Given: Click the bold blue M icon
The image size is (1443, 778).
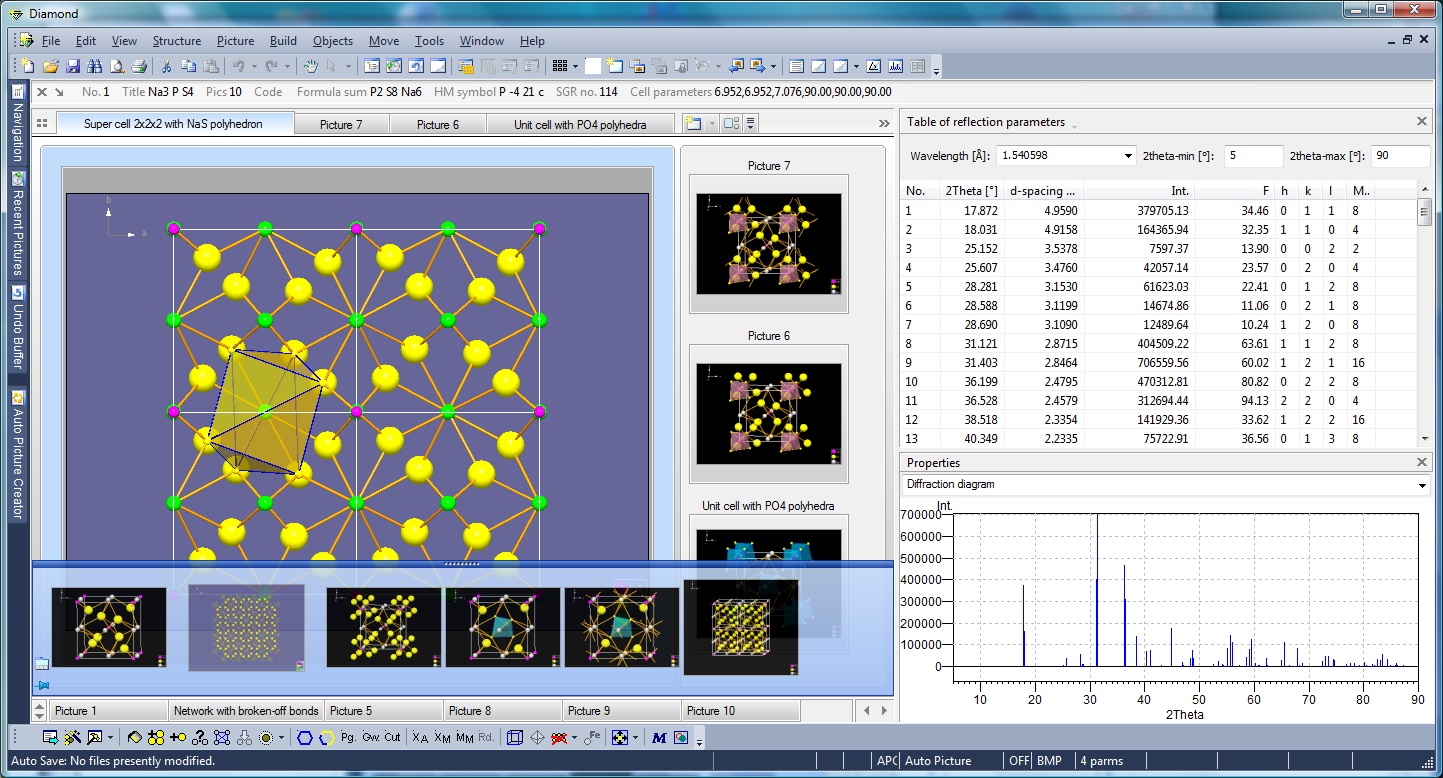Looking at the screenshot, I should tap(658, 737).
